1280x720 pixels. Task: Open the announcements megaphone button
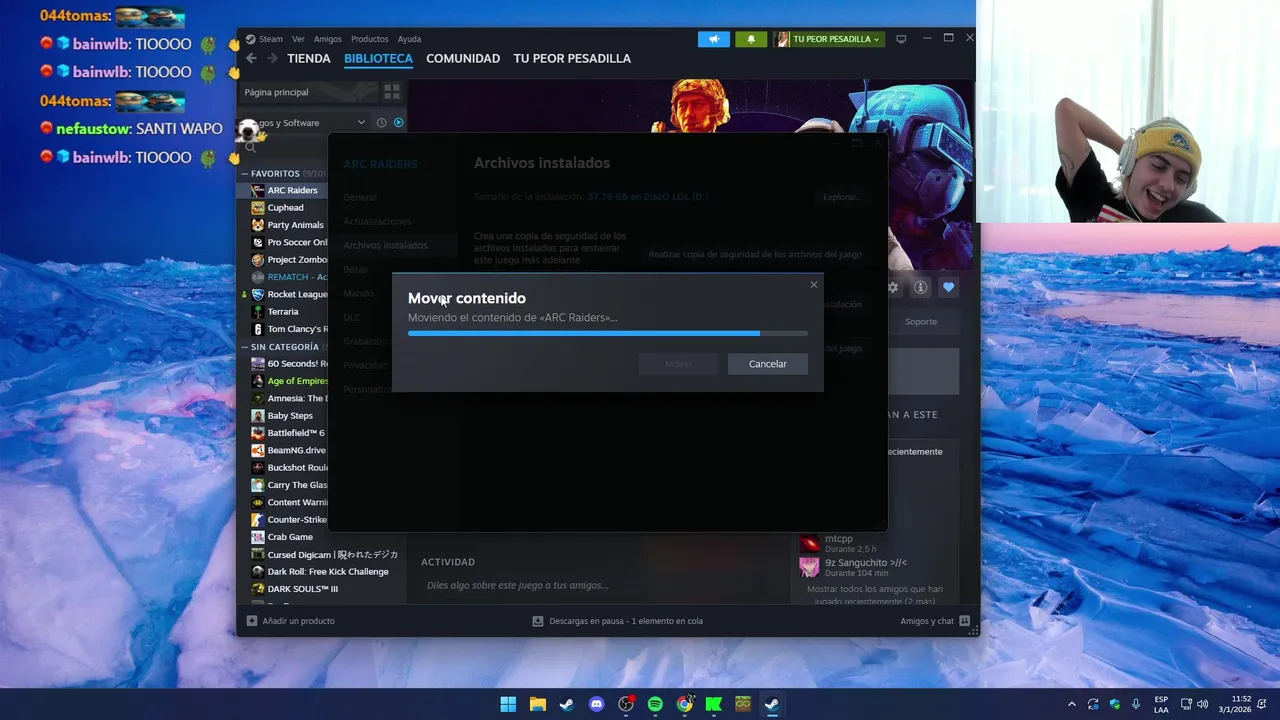[x=714, y=39]
